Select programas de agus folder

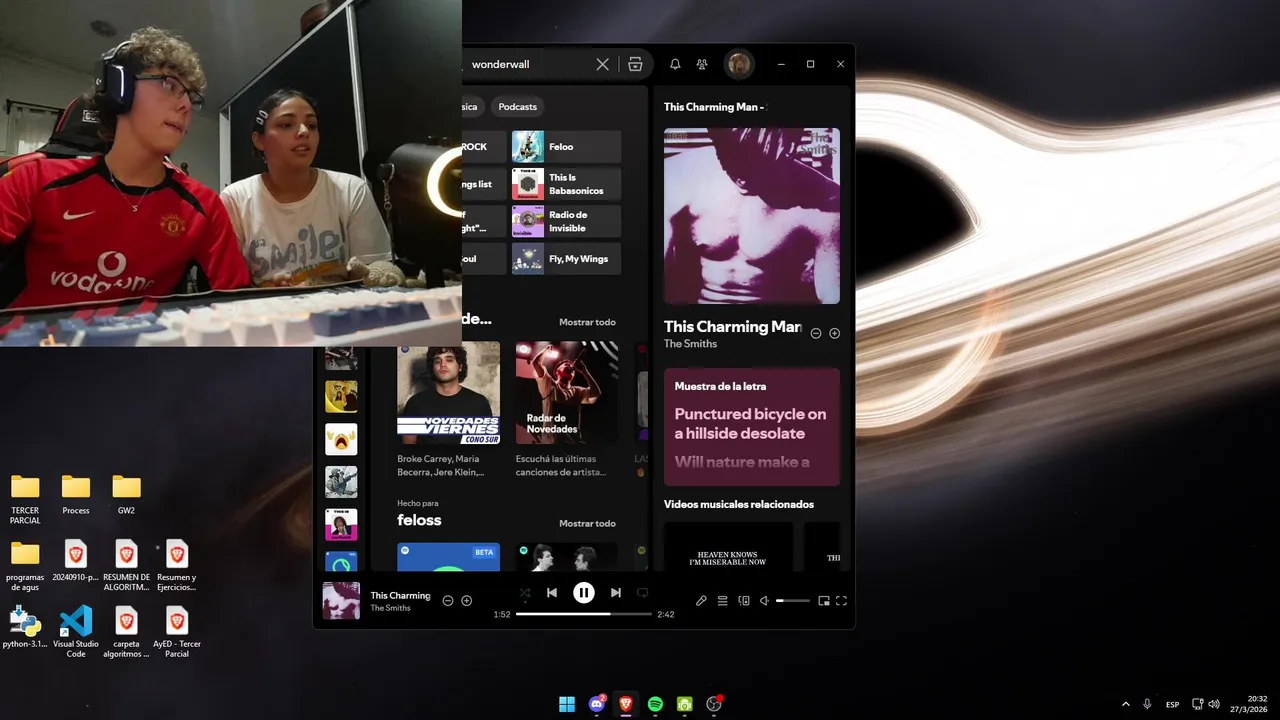(x=25, y=567)
